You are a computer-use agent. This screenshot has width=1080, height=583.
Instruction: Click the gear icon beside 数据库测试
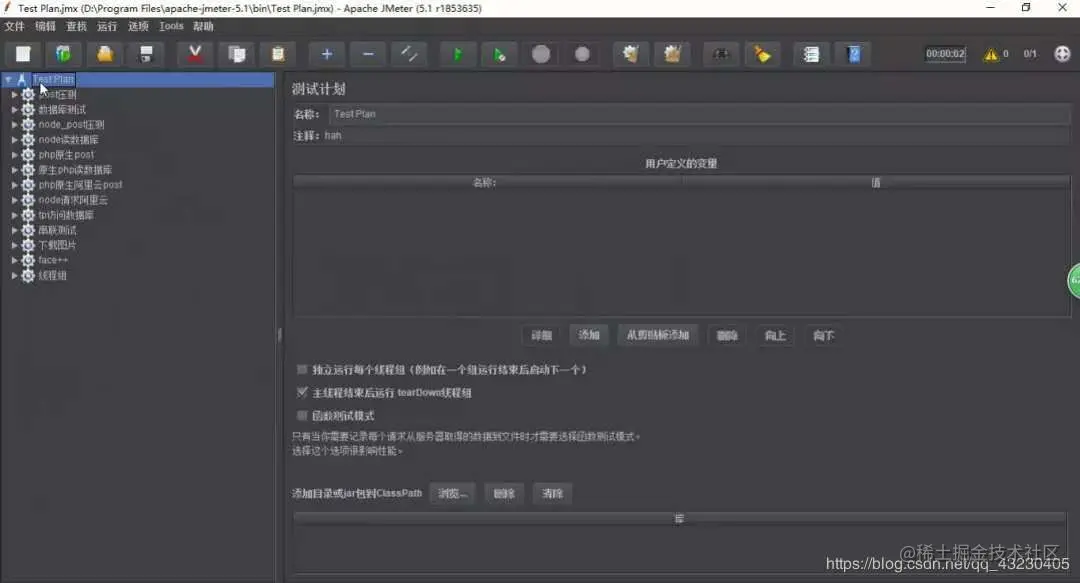[x=28, y=110]
